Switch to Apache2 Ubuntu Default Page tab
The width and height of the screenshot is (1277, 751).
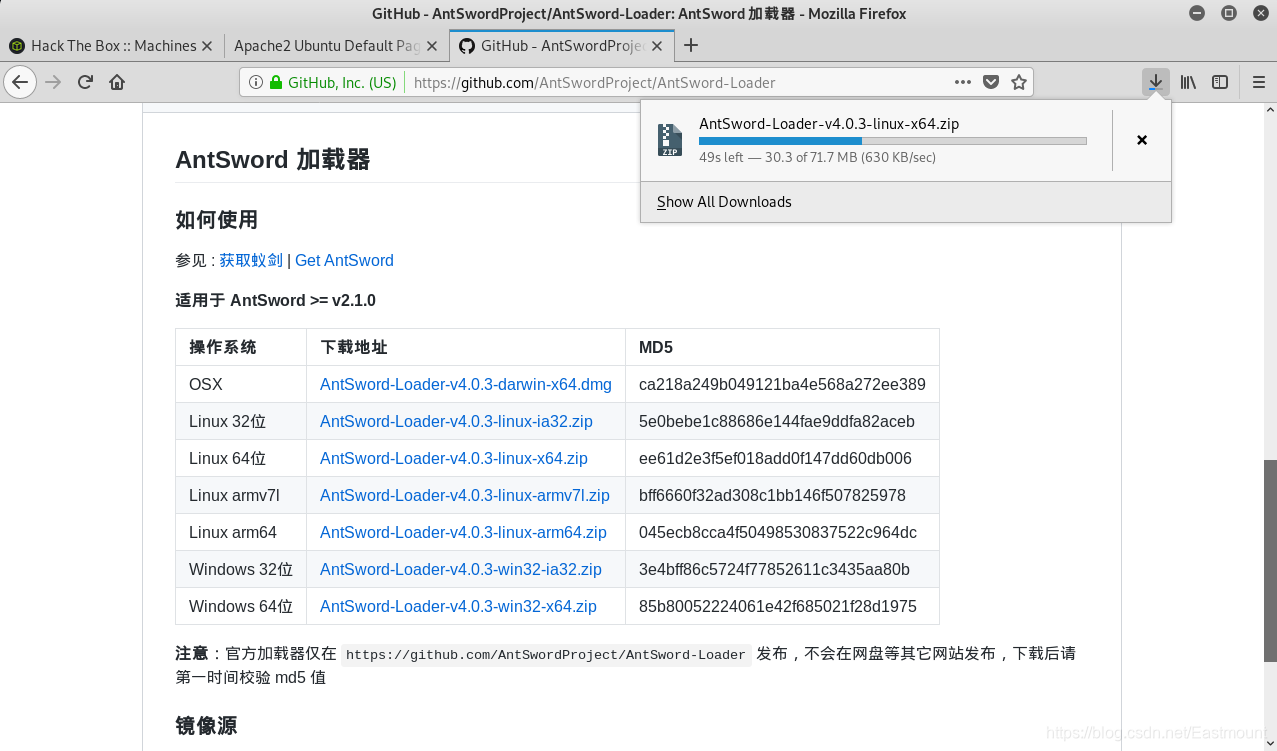337,45
